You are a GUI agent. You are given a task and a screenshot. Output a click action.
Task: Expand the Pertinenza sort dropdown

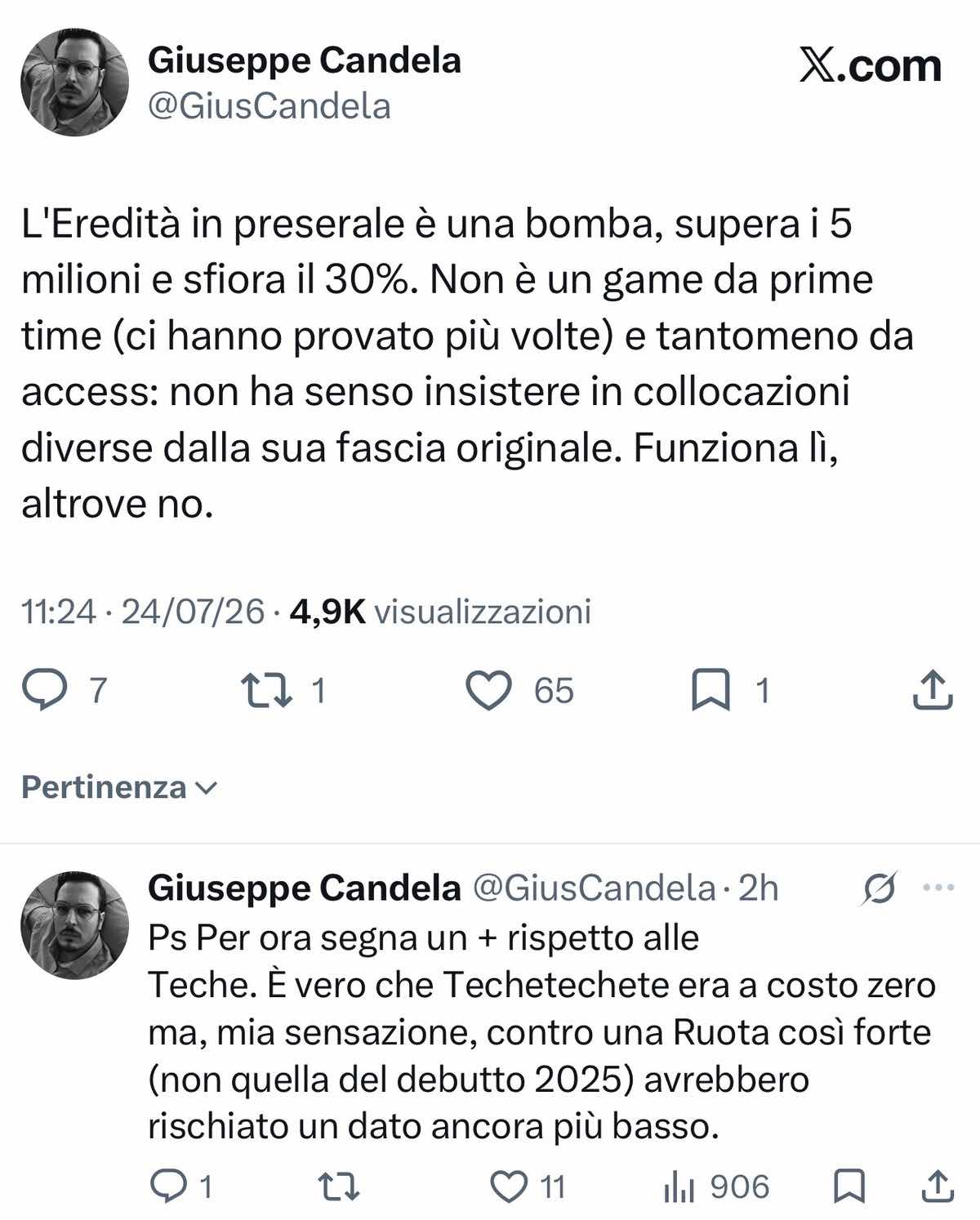[119, 787]
